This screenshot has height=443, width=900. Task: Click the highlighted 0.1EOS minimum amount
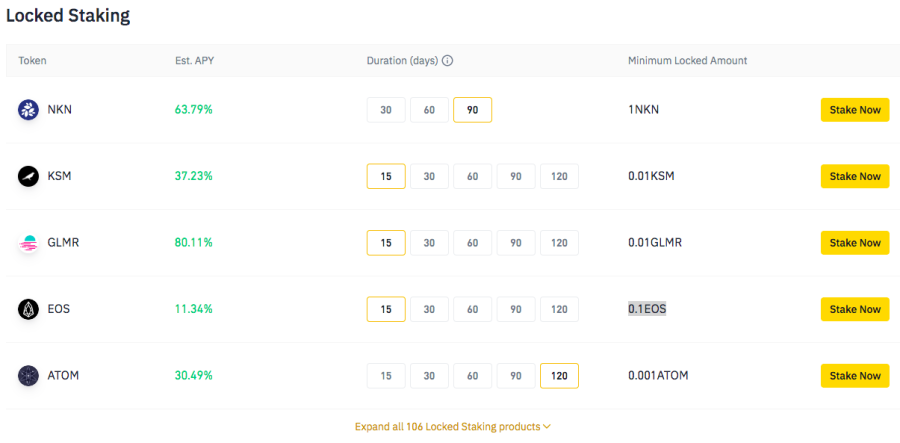[x=647, y=309]
